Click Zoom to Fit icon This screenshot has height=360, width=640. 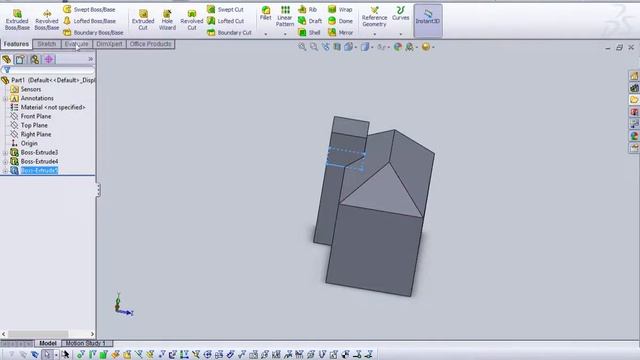(x=302, y=47)
